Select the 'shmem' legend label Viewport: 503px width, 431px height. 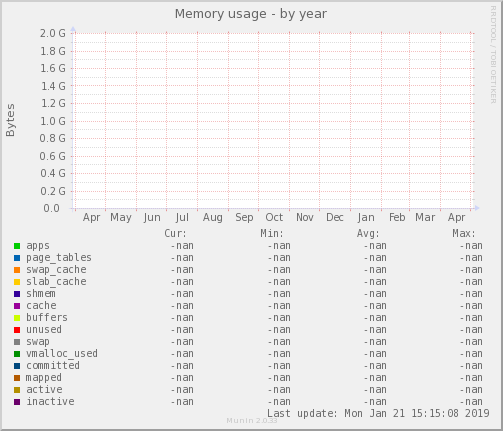41,294
